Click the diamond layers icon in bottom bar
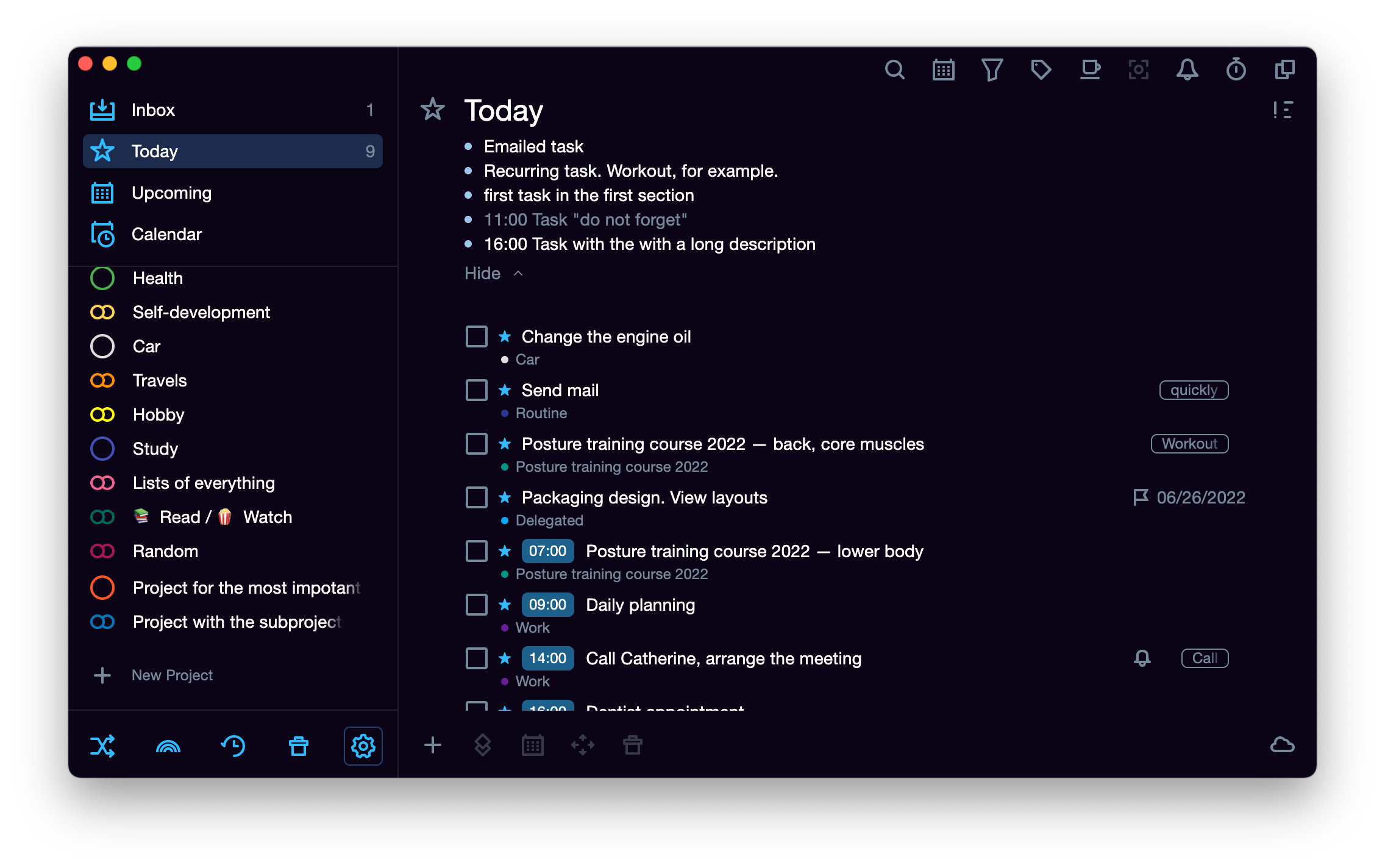The width and height of the screenshot is (1385, 868). click(483, 745)
